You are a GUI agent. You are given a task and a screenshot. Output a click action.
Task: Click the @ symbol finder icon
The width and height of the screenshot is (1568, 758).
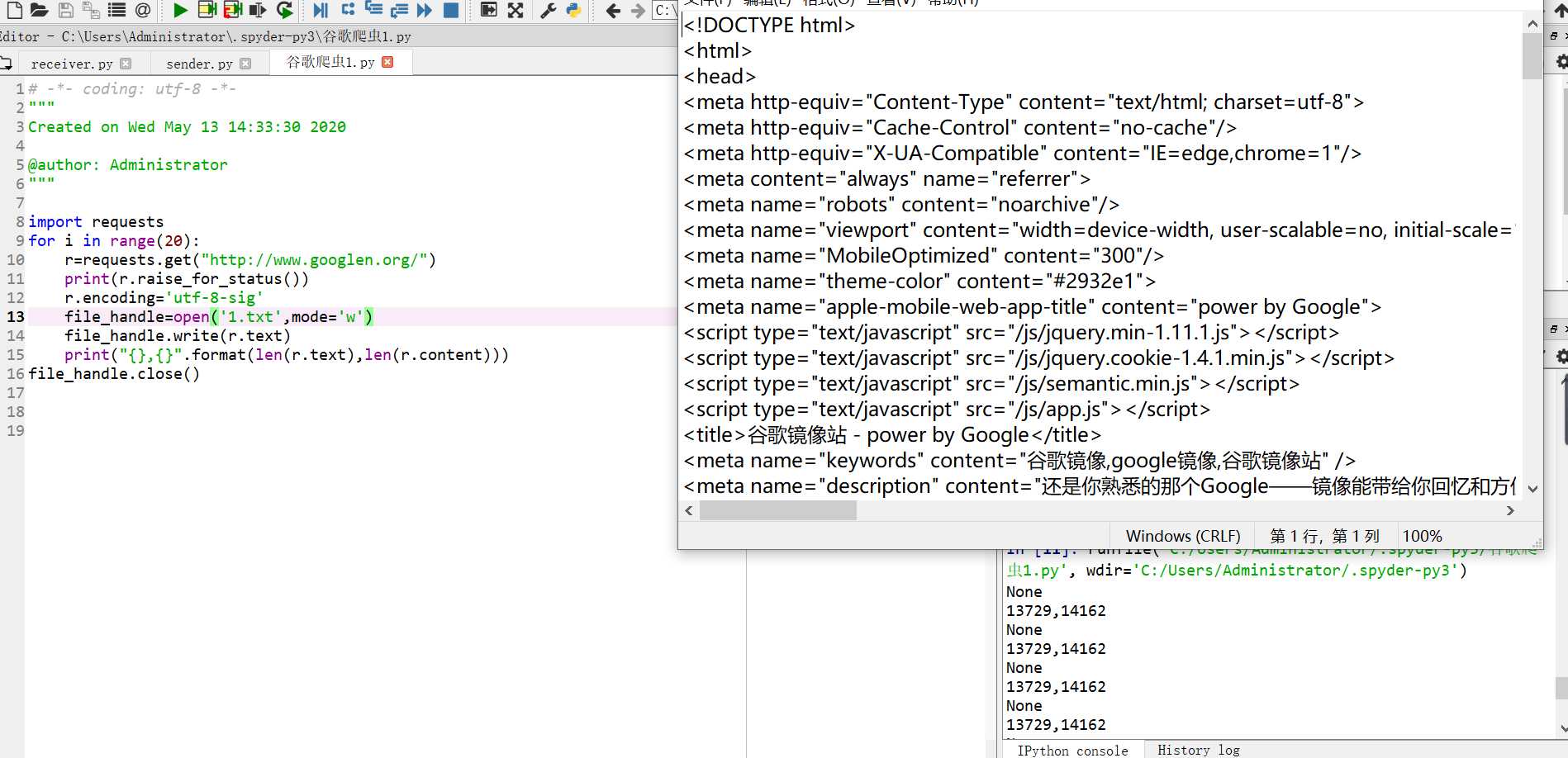(143, 10)
